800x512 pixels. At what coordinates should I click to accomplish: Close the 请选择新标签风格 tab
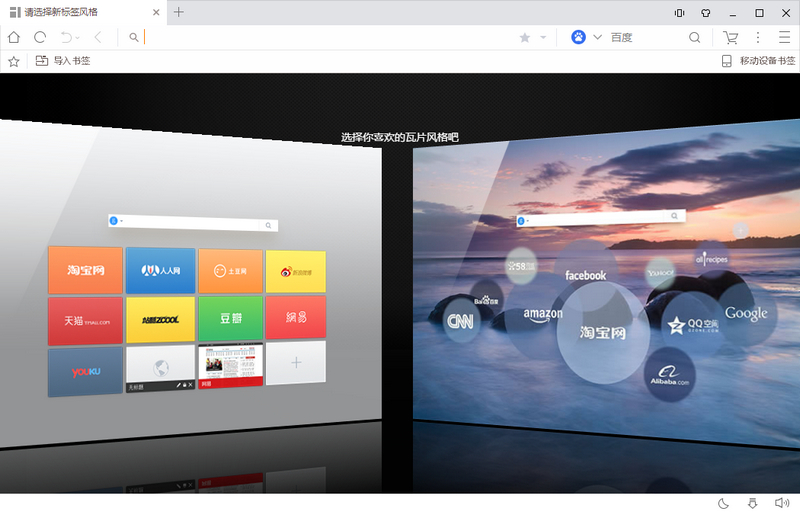(x=156, y=12)
